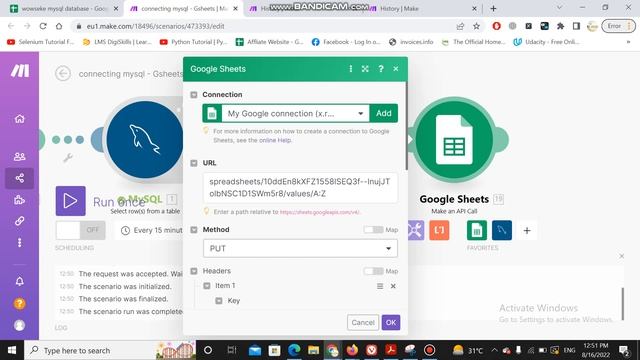The width and height of the screenshot is (640, 360).
Task: Click the purple tools icon in toolbar
Action: coord(415,230)
